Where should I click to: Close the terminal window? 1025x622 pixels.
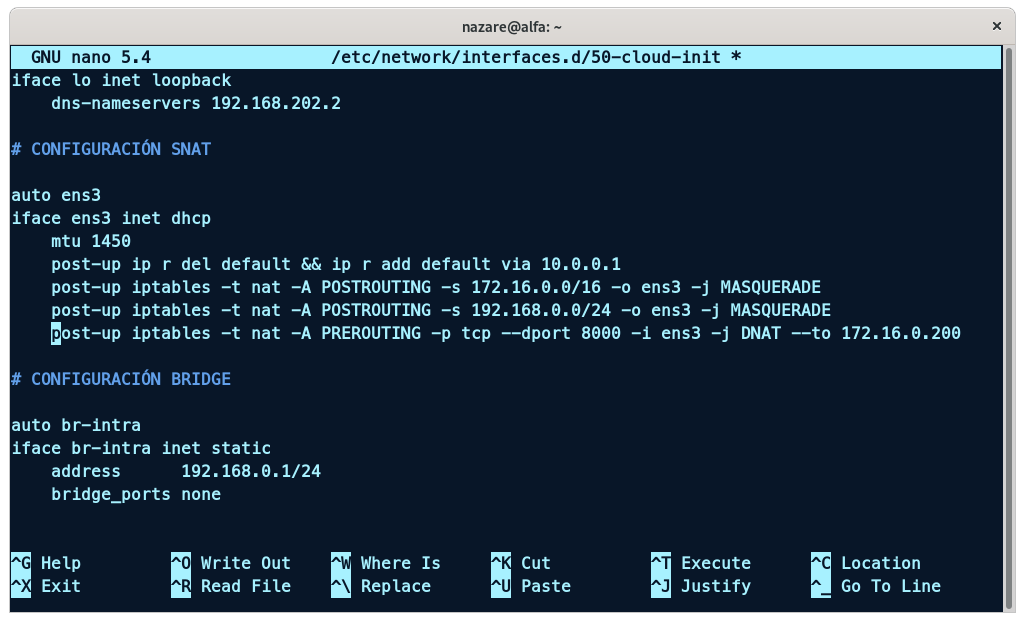coord(996,23)
